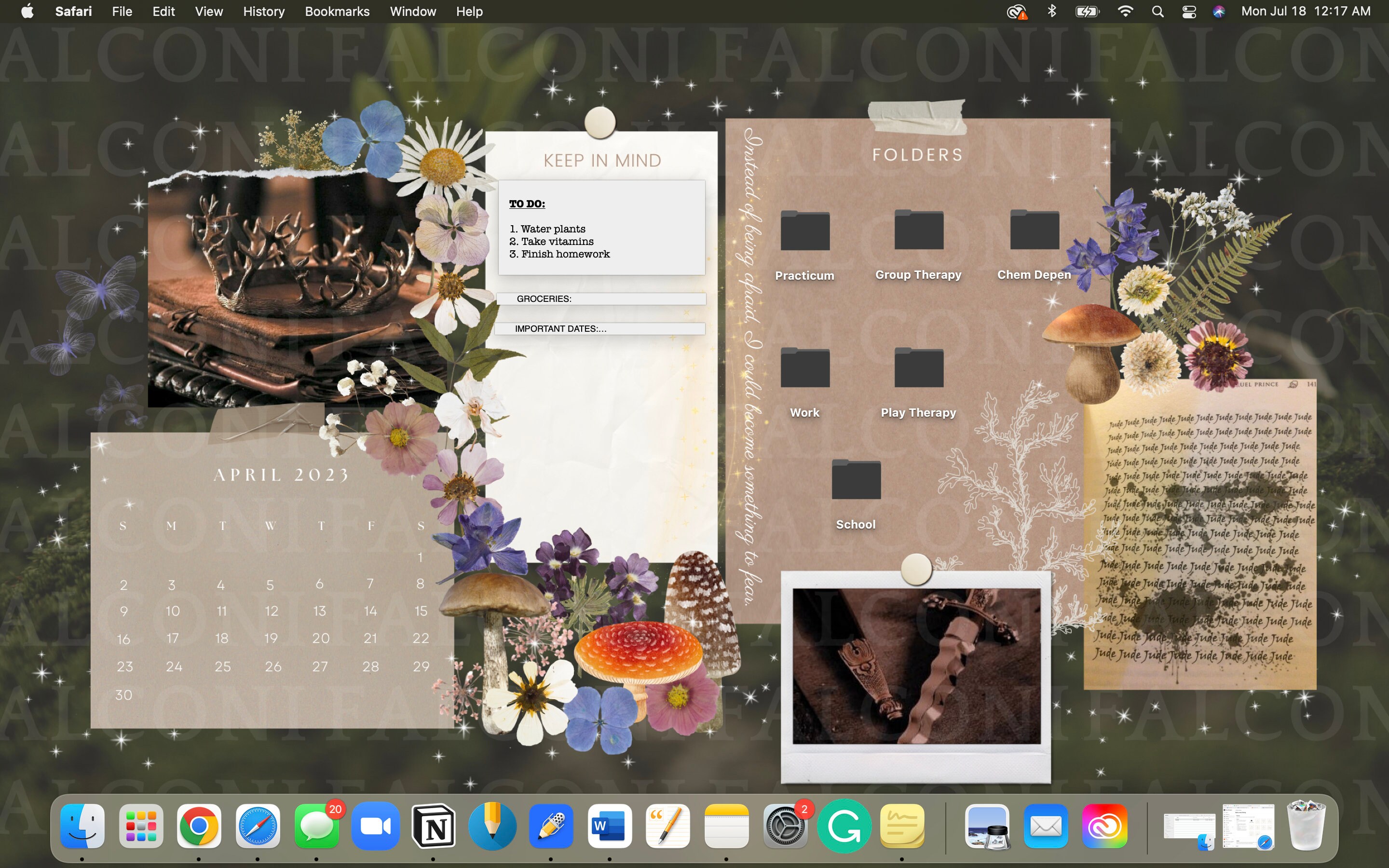Open Mail from the Dock
The height and width of the screenshot is (868, 1389).
(1046, 826)
